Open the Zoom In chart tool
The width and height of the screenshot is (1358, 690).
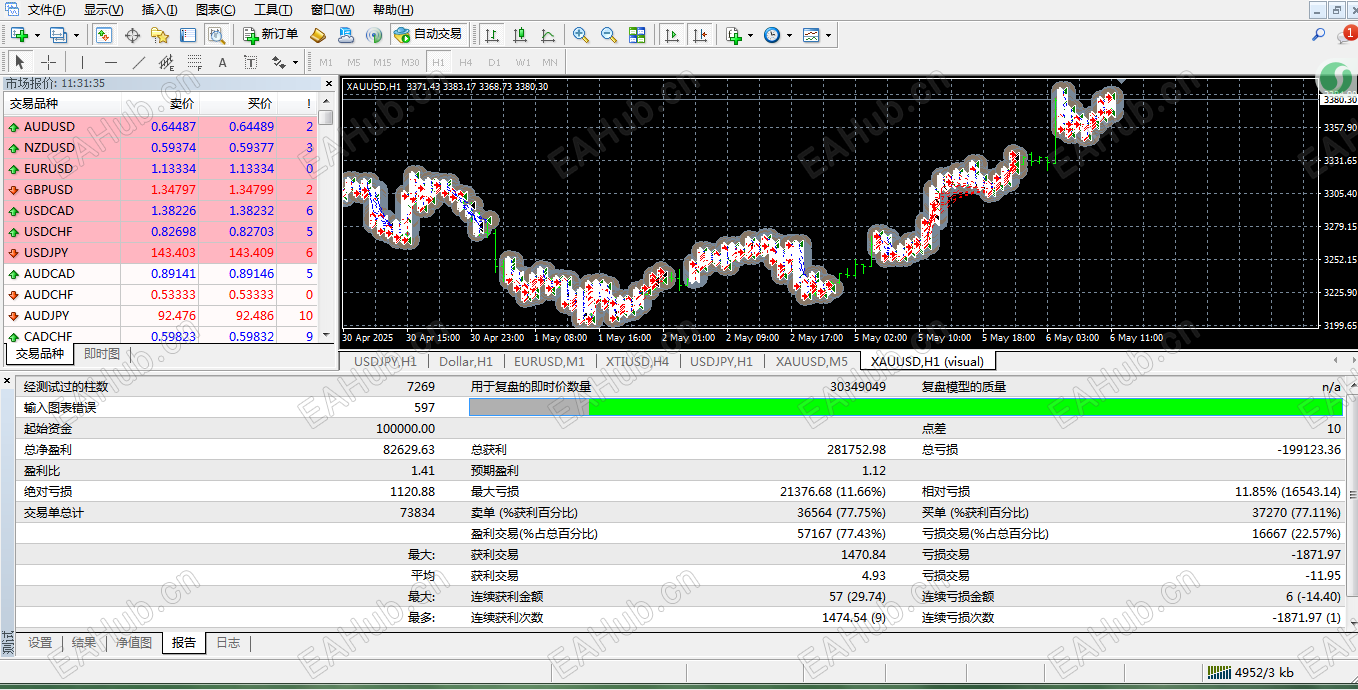tap(580, 35)
